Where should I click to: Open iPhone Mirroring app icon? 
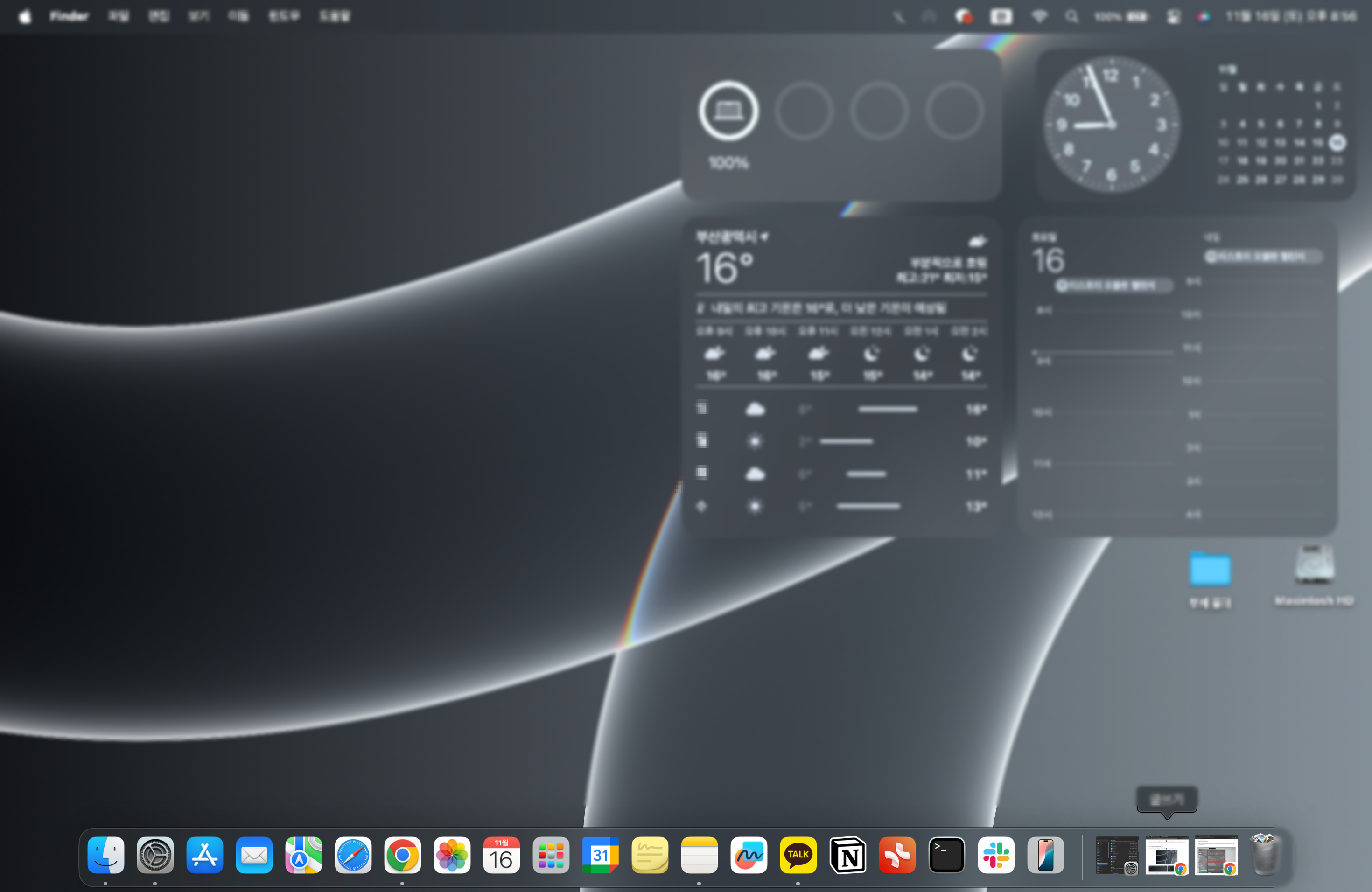[x=1045, y=855]
